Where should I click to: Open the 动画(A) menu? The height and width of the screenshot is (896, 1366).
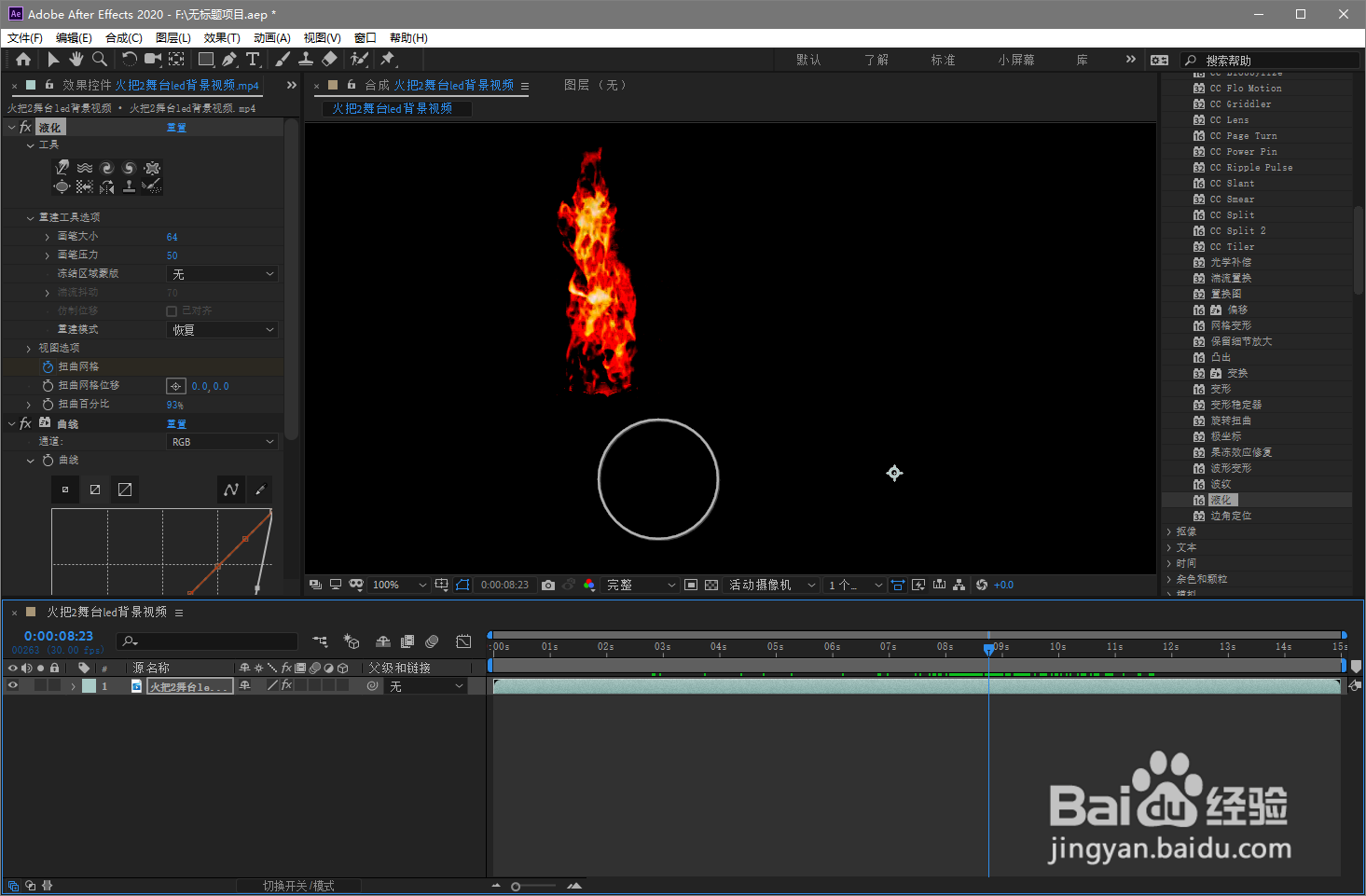272,38
